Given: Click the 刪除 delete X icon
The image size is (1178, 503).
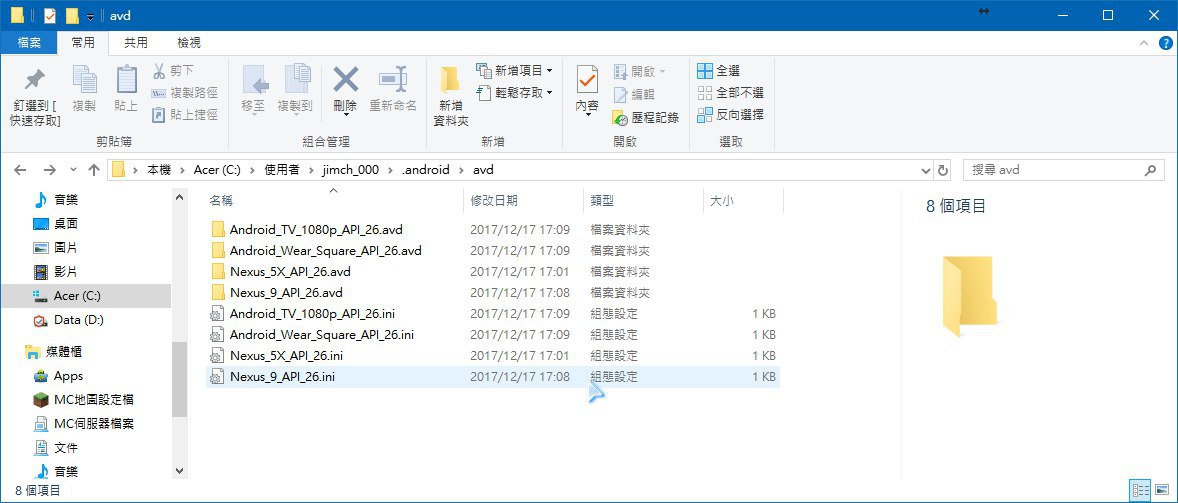Looking at the screenshot, I should 346,80.
